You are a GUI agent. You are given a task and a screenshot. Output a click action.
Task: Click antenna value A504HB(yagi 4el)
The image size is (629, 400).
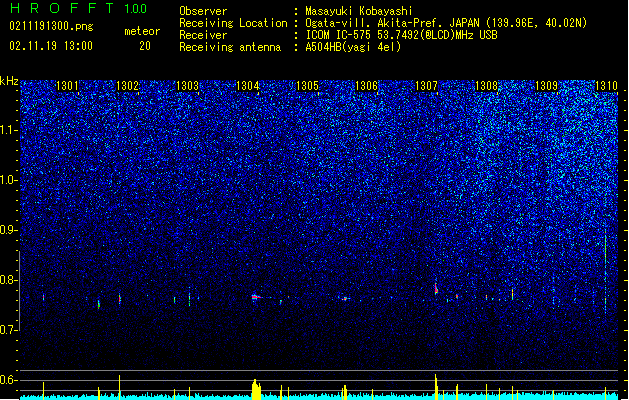353,47
